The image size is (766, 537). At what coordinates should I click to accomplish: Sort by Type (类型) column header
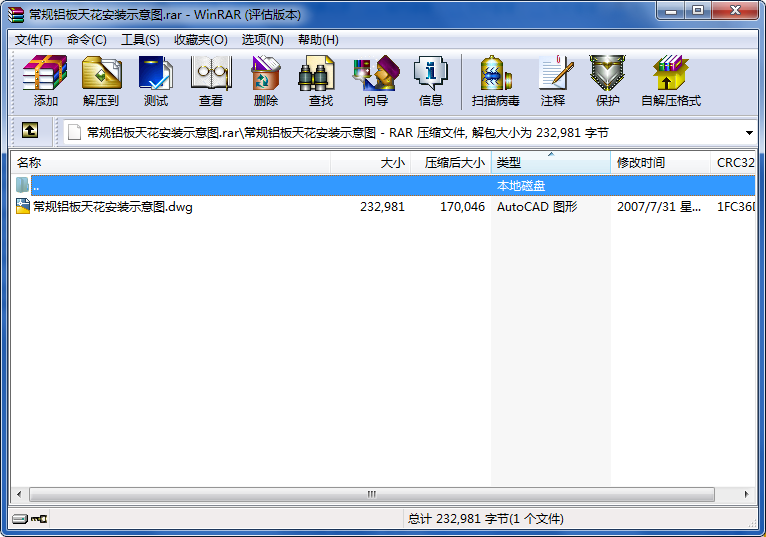click(x=551, y=163)
